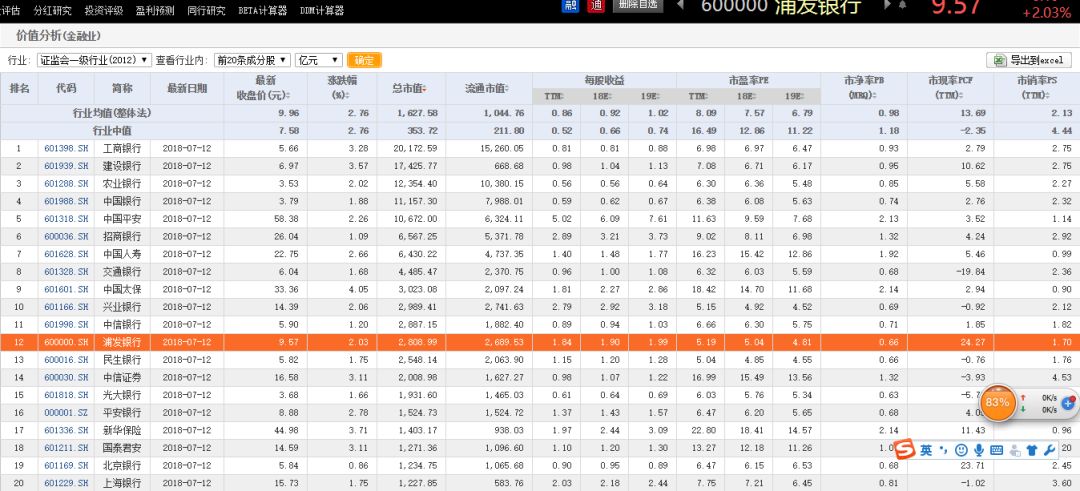Open the Sogou soft keyboard icon
1080x491 pixels.
996,450
